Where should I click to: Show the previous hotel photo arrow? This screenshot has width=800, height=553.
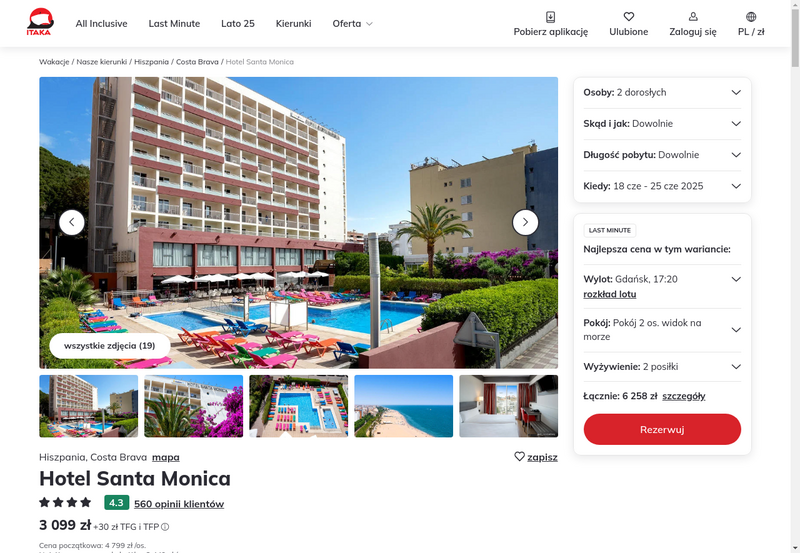(x=72, y=222)
